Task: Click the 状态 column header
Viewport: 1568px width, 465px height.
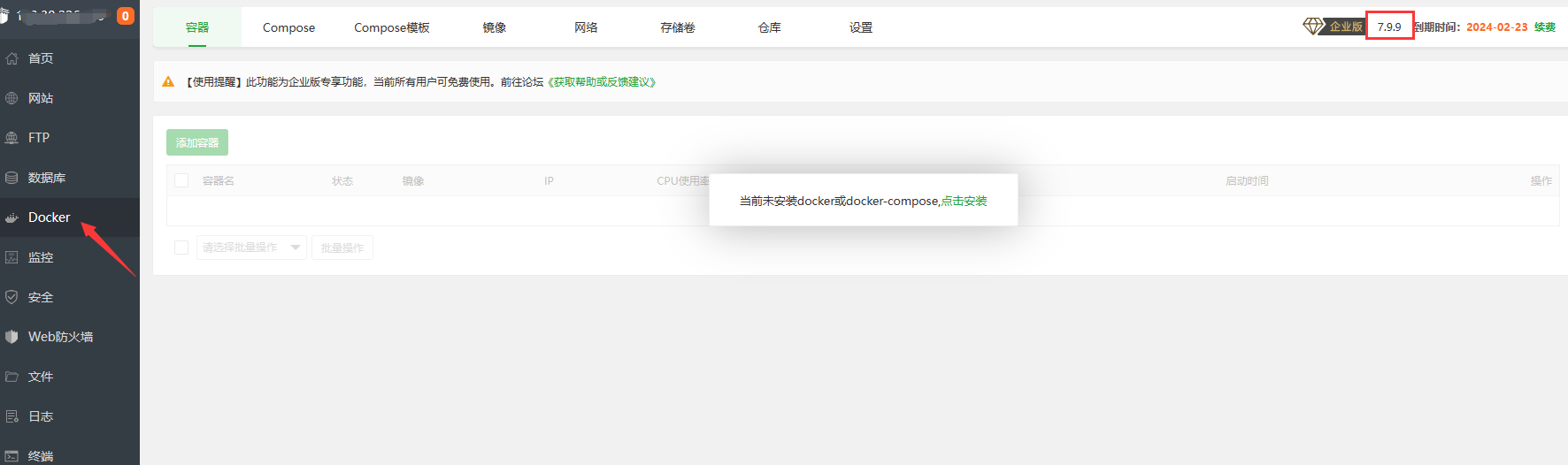Action: coord(342,181)
